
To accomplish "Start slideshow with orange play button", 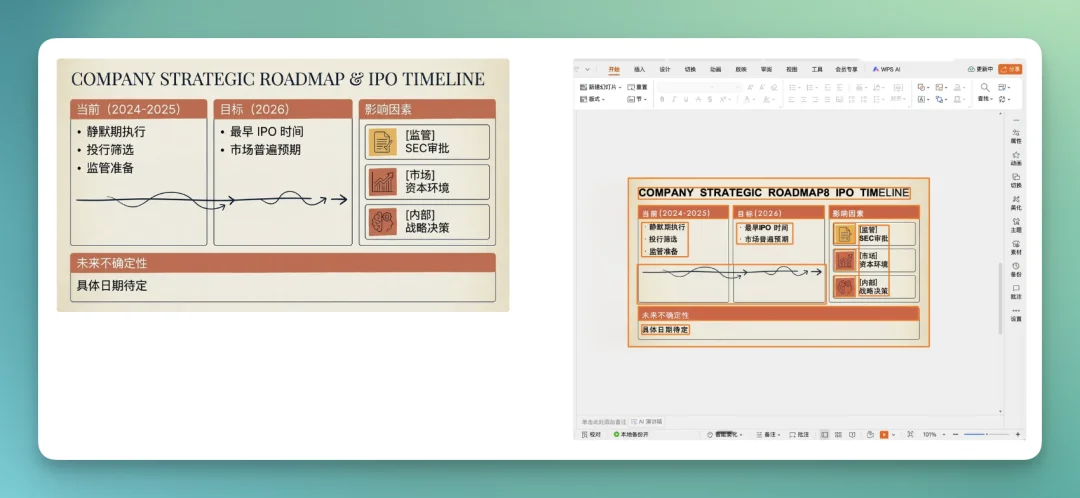I will (x=884, y=435).
